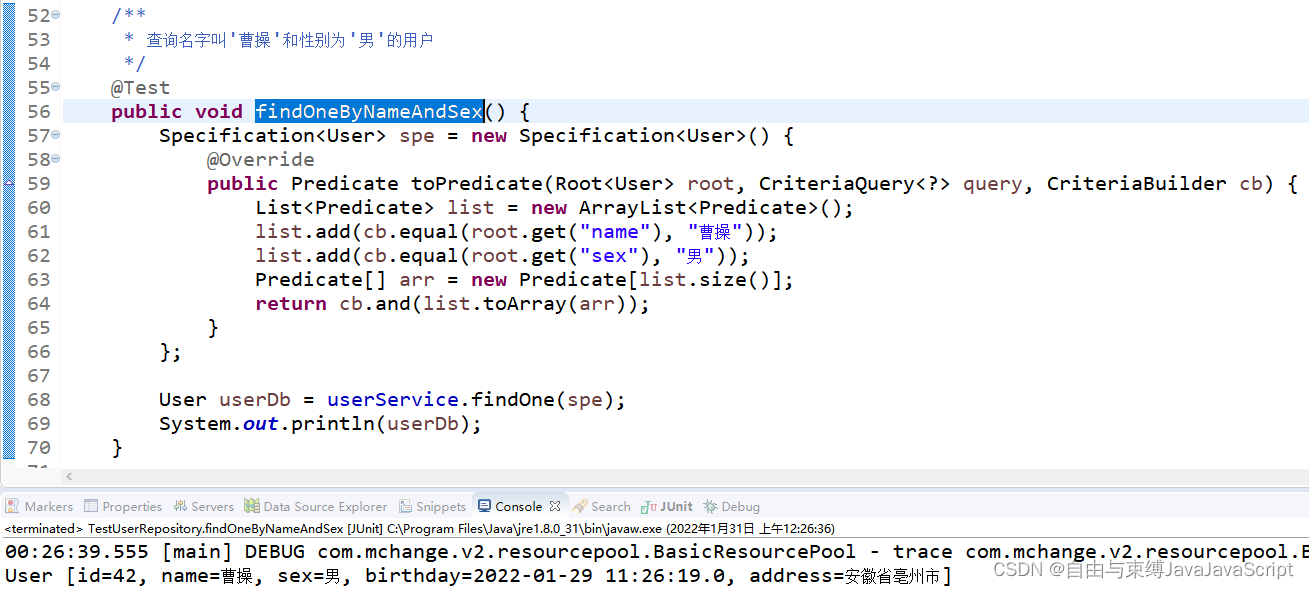1309x589 pixels.
Task: Collapse the anonymous class fold at line 57
Action: point(55,136)
